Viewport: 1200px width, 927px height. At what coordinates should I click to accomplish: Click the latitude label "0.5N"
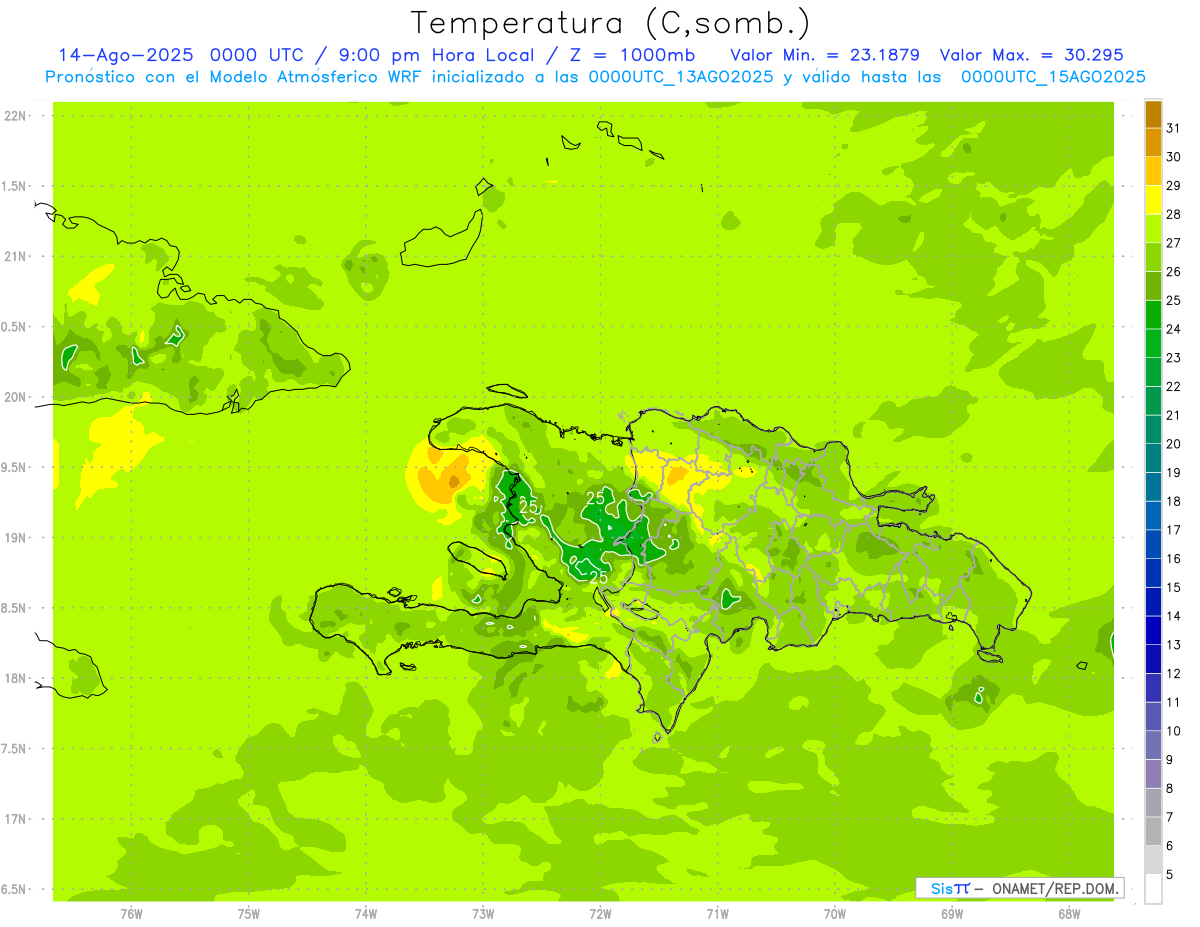tap(13, 327)
